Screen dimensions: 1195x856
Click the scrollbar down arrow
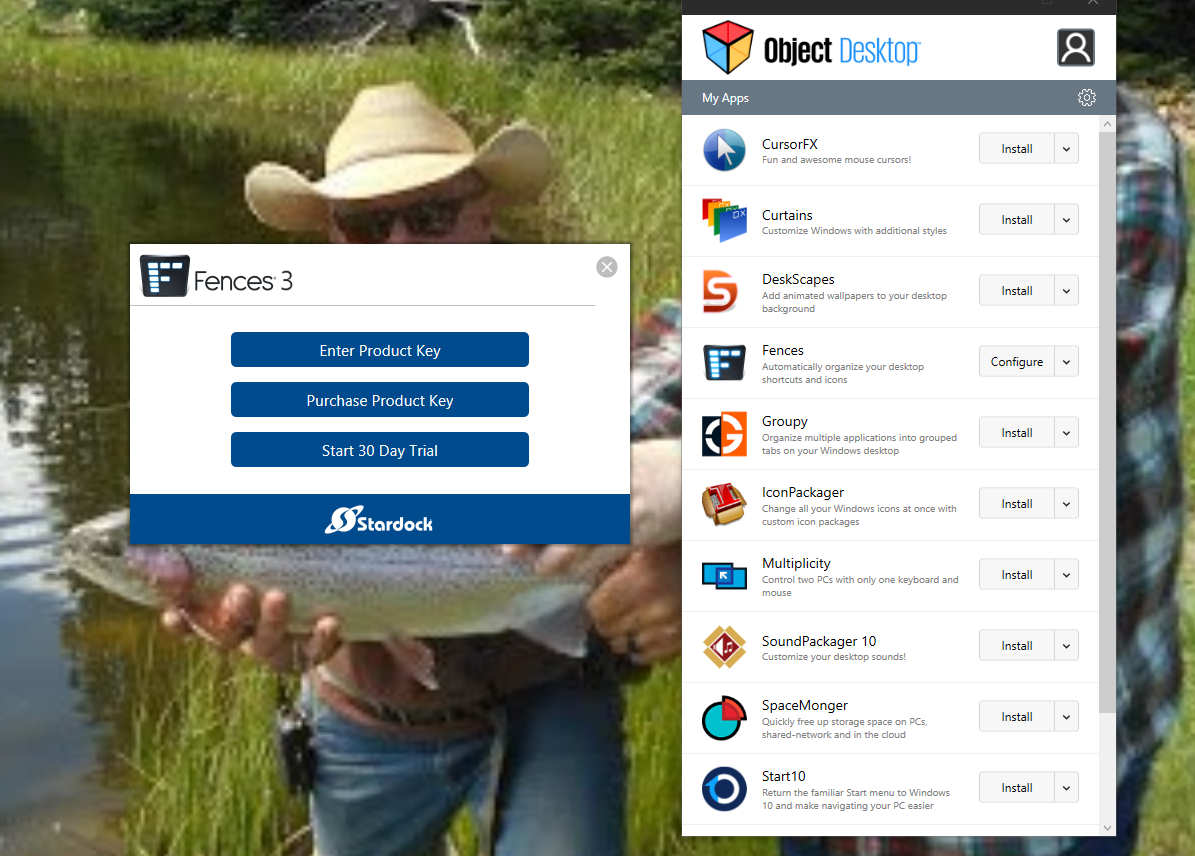click(1107, 828)
